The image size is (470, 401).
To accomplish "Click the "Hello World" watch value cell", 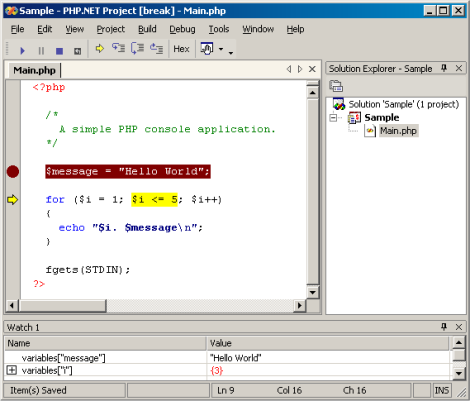I will pos(235,358).
